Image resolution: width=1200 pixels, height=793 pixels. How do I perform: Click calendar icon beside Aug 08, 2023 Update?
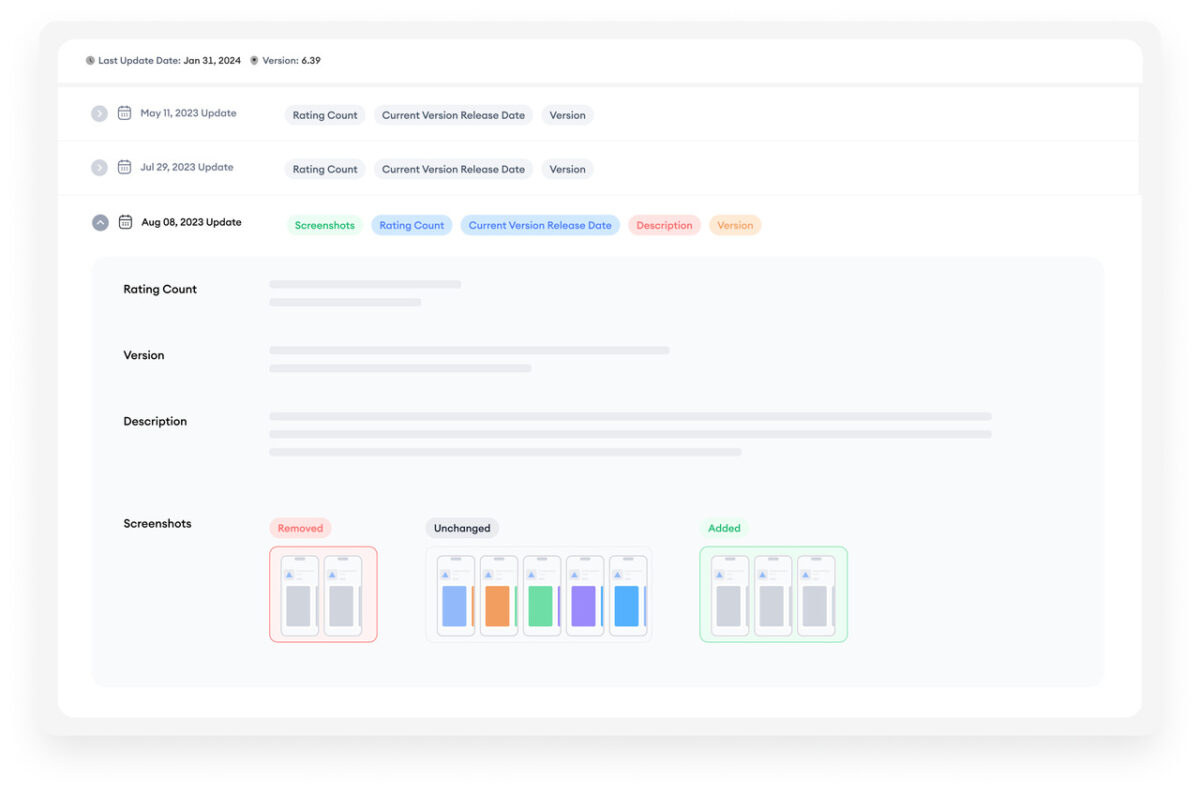point(125,222)
